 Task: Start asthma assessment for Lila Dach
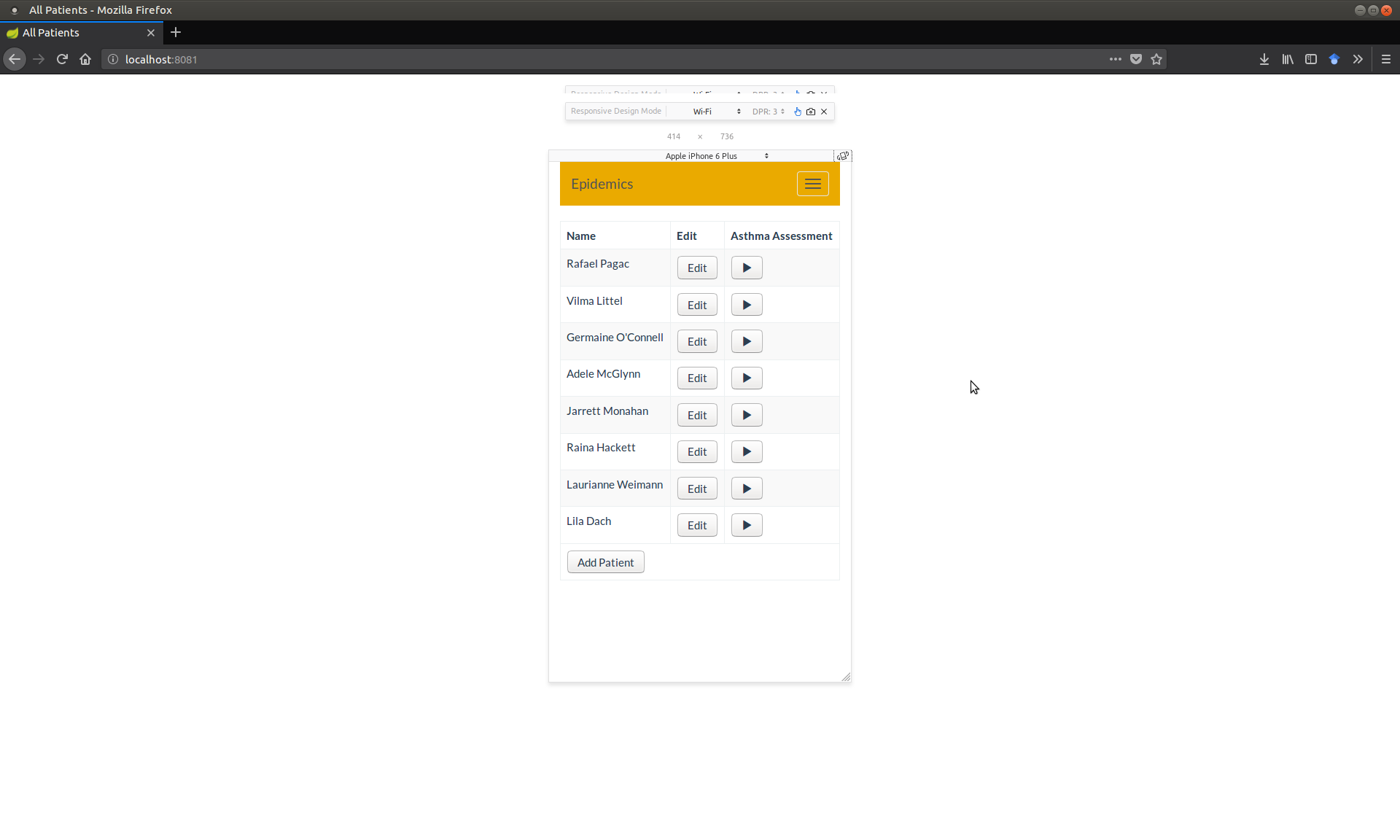click(x=747, y=525)
